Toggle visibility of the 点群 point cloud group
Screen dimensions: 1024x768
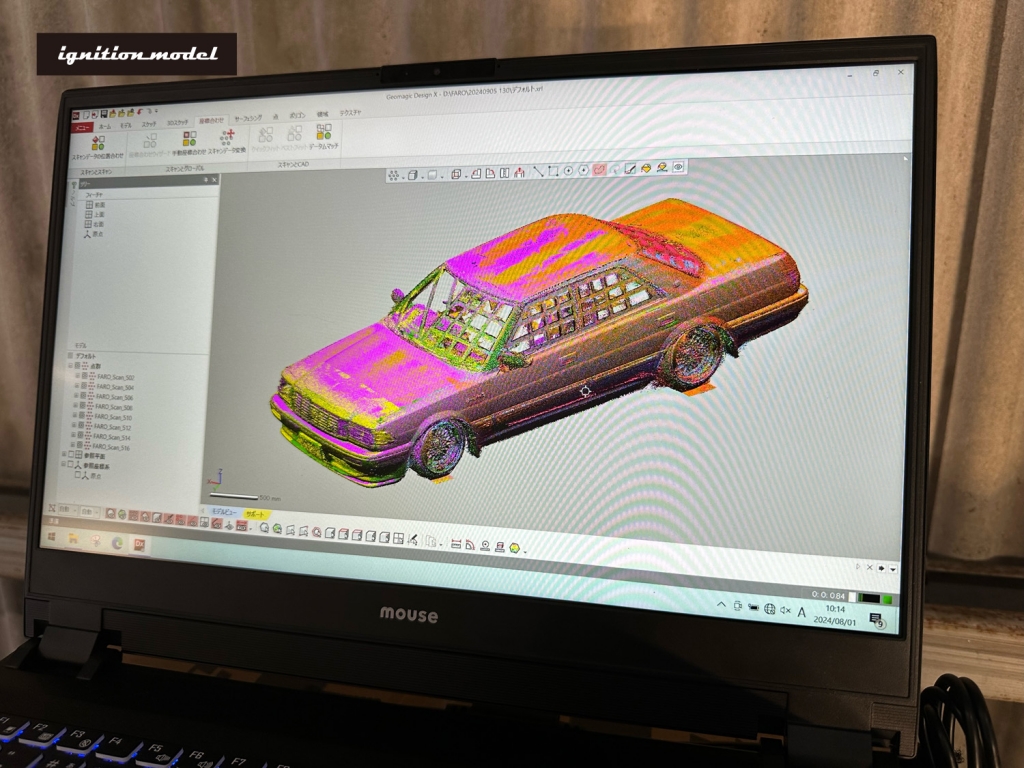coord(77,366)
